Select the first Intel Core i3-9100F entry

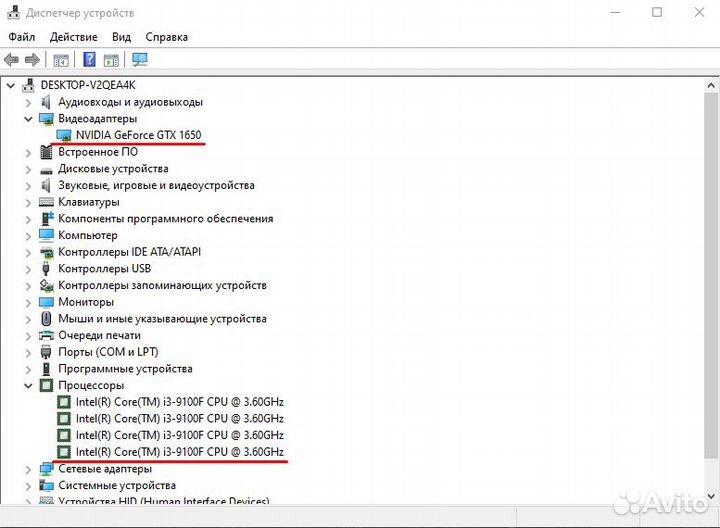[179, 402]
